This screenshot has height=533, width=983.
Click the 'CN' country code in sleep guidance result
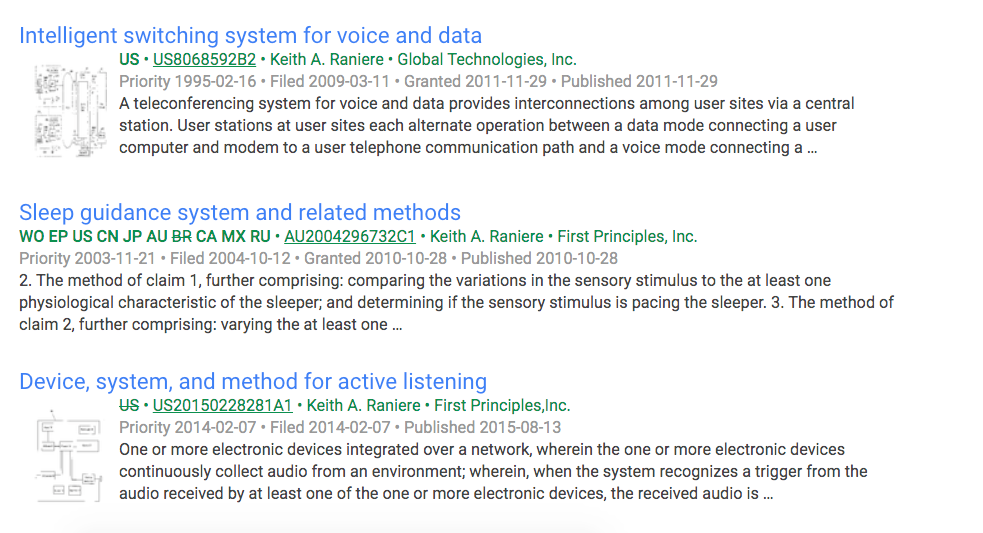[x=107, y=236]
